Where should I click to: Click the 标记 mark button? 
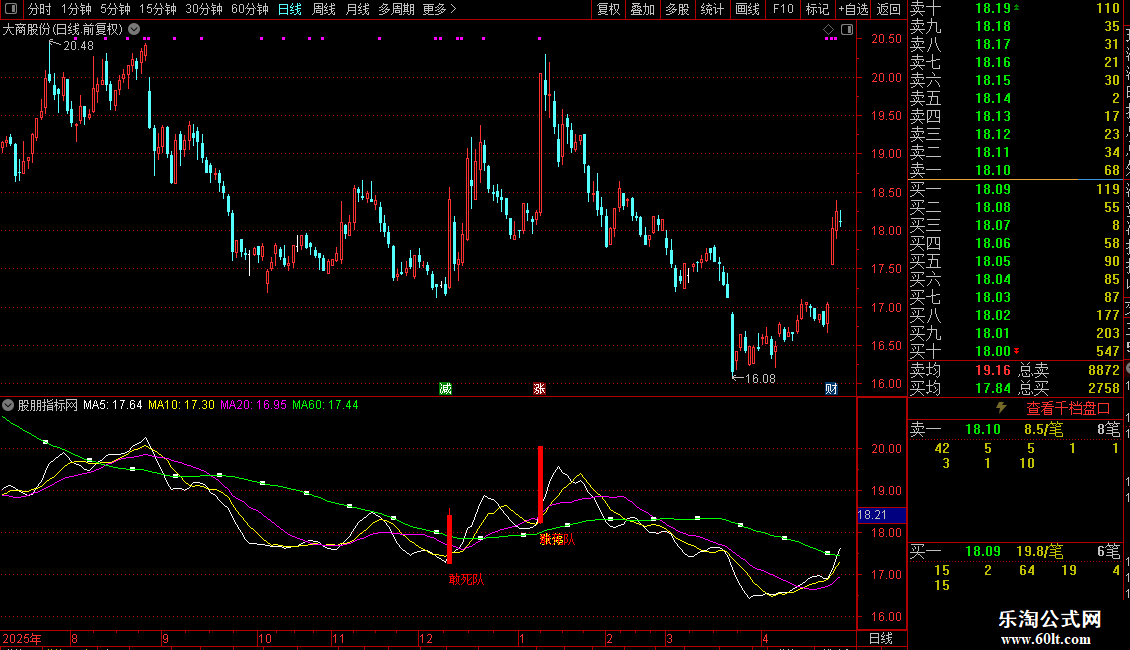point(817,9)
